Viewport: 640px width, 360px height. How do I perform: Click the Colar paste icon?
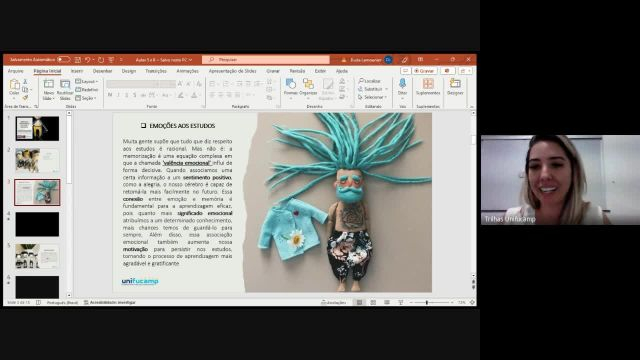[x=14, y=87]
